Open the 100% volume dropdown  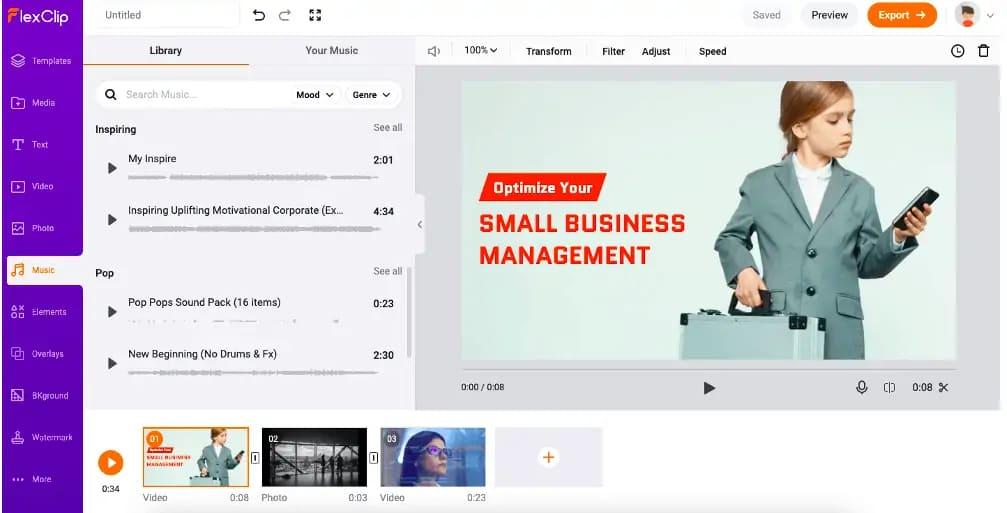(480, 50)
